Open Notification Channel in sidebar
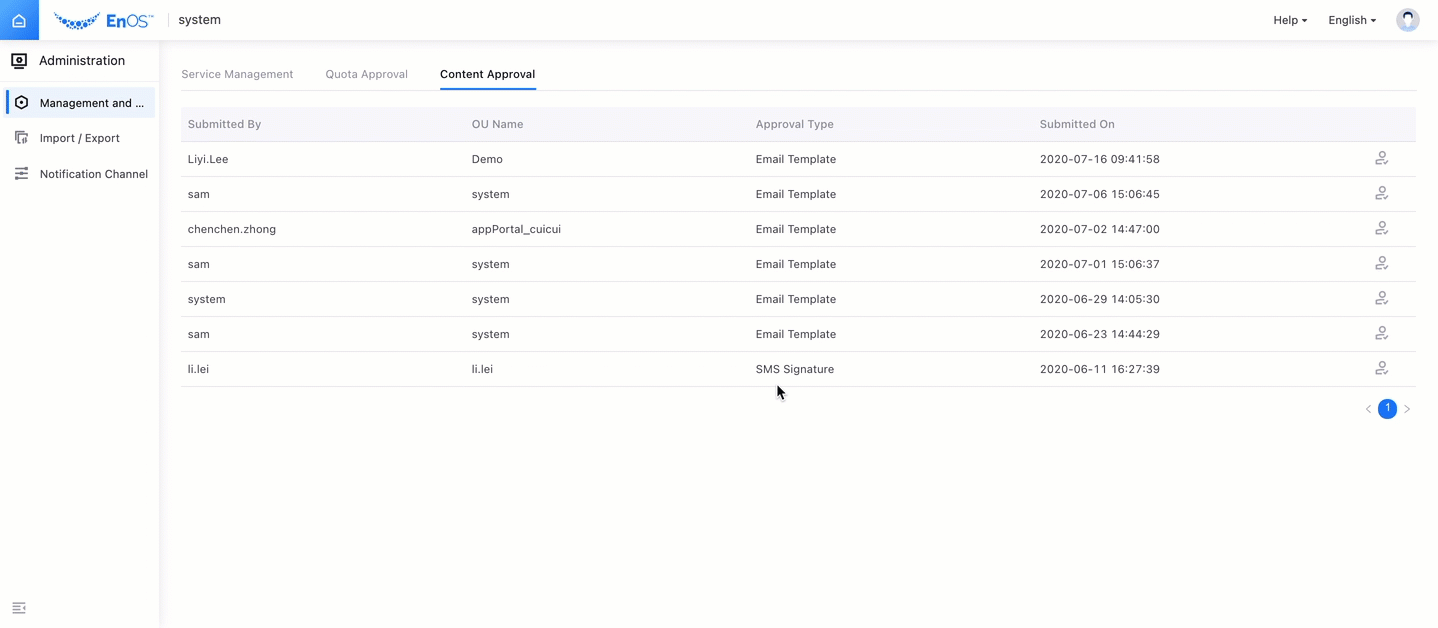The width and height of the screenshot is (1438, 628). tap(93, 174)
